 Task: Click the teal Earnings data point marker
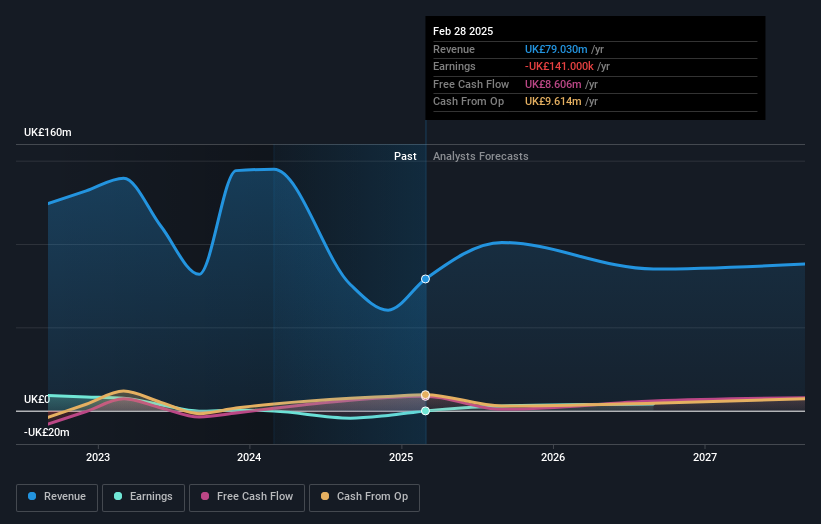pyautogui.click(x=425, y=411)
